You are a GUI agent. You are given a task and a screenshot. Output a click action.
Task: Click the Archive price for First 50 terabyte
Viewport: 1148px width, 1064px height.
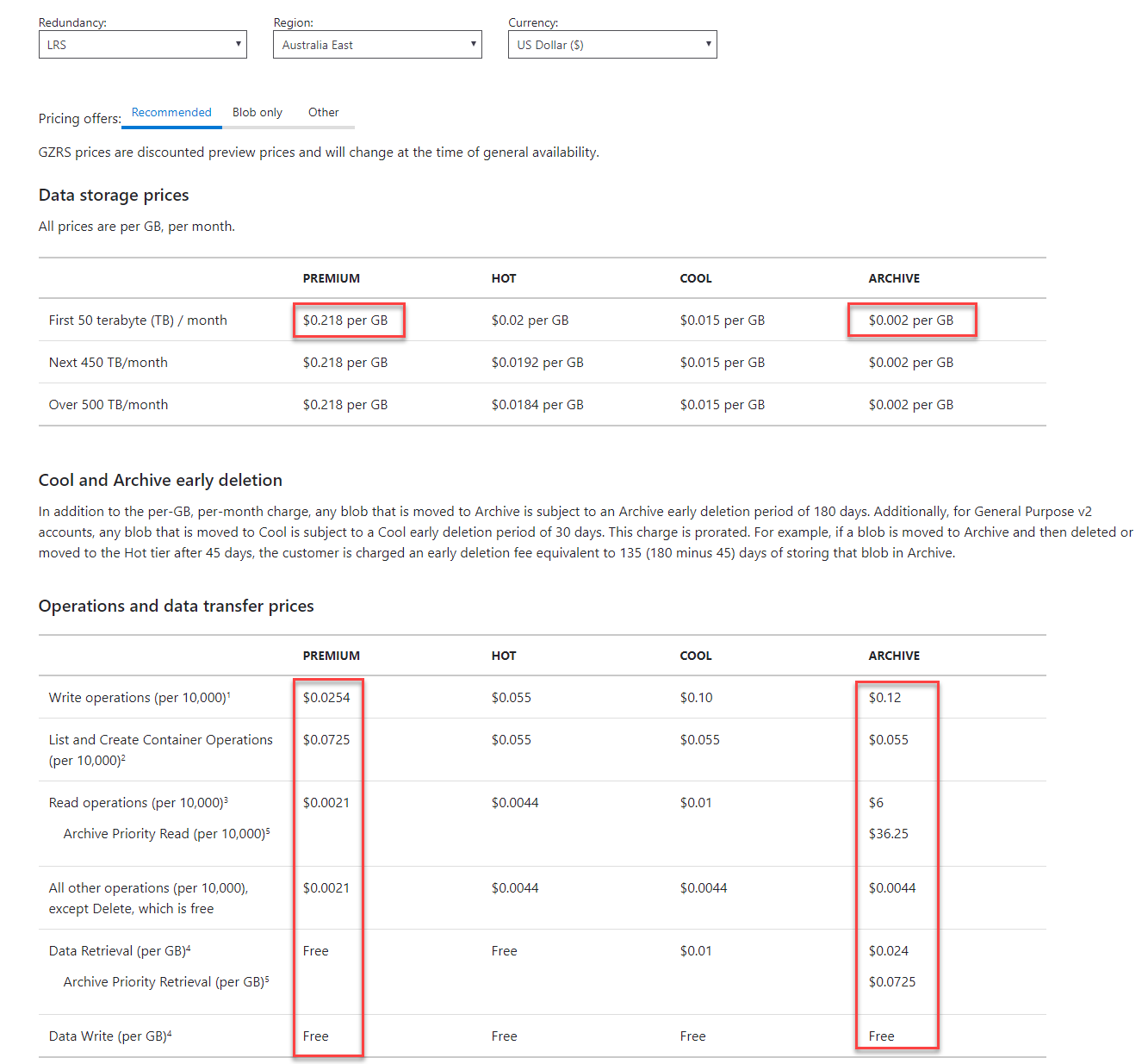(x=910, y=320)
